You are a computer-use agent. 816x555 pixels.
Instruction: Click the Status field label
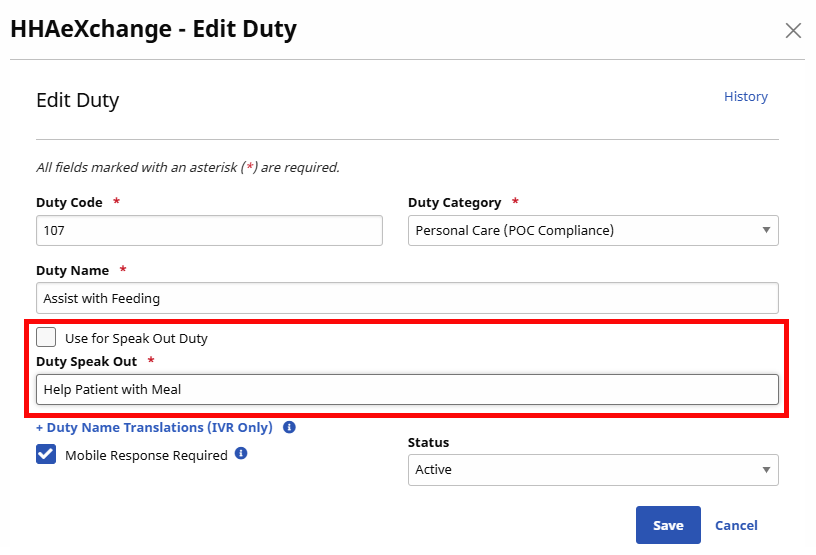(x=428, y=442)
